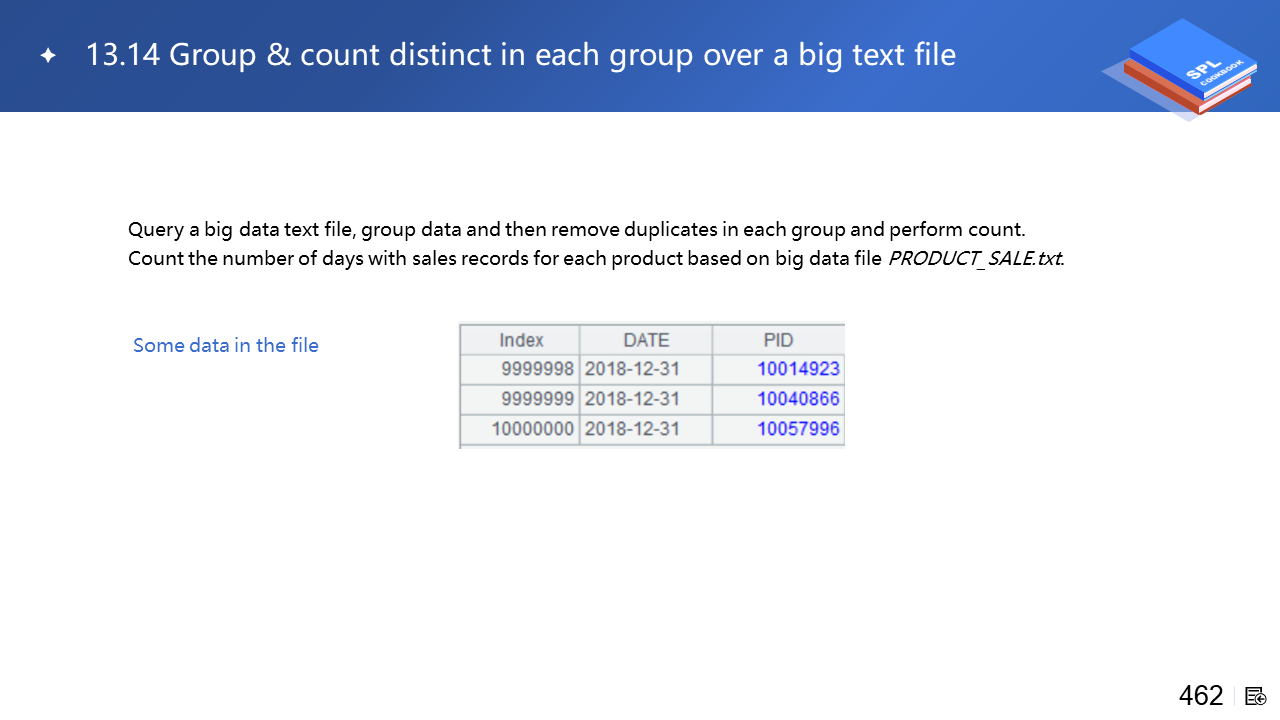Click the date in the 9999999 row
The height and width of the screenshot is (720, 1280).
click(x=632, y=399)
